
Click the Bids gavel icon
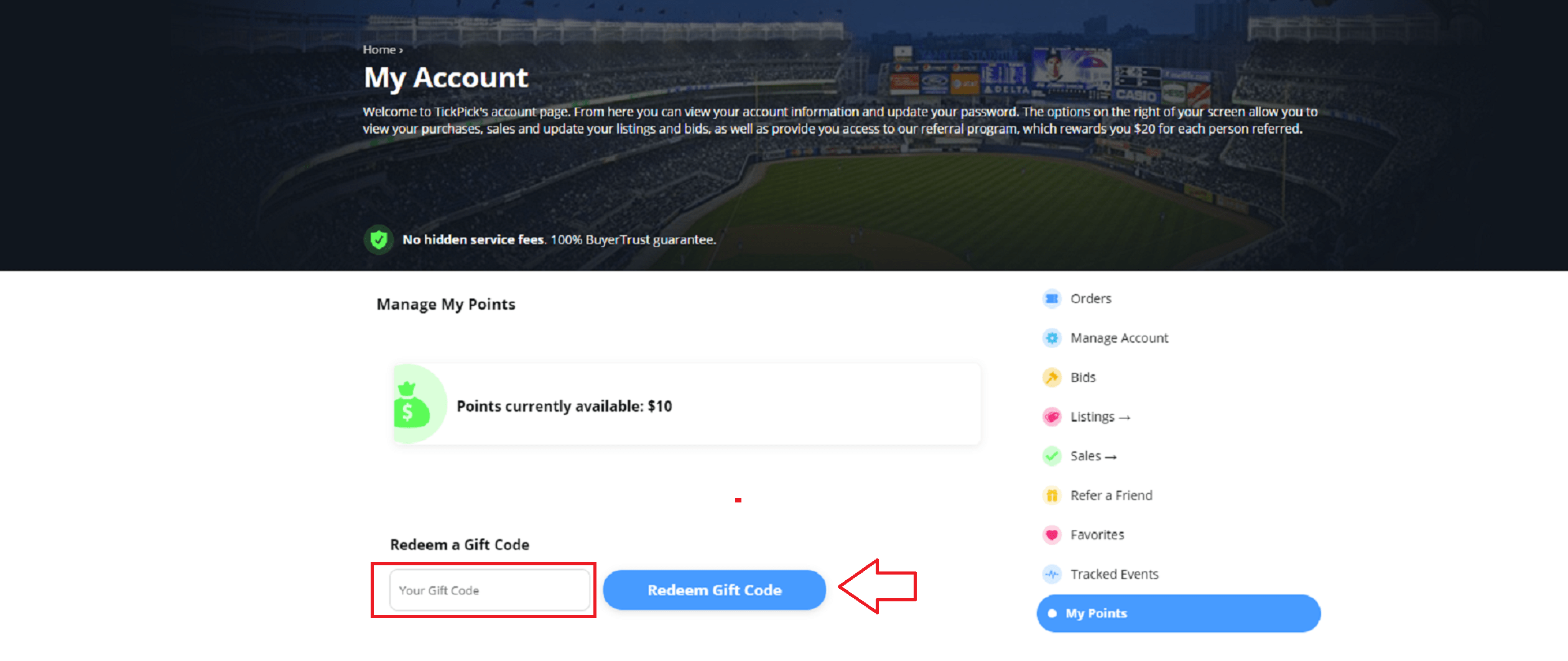(x=1052, y=377)
